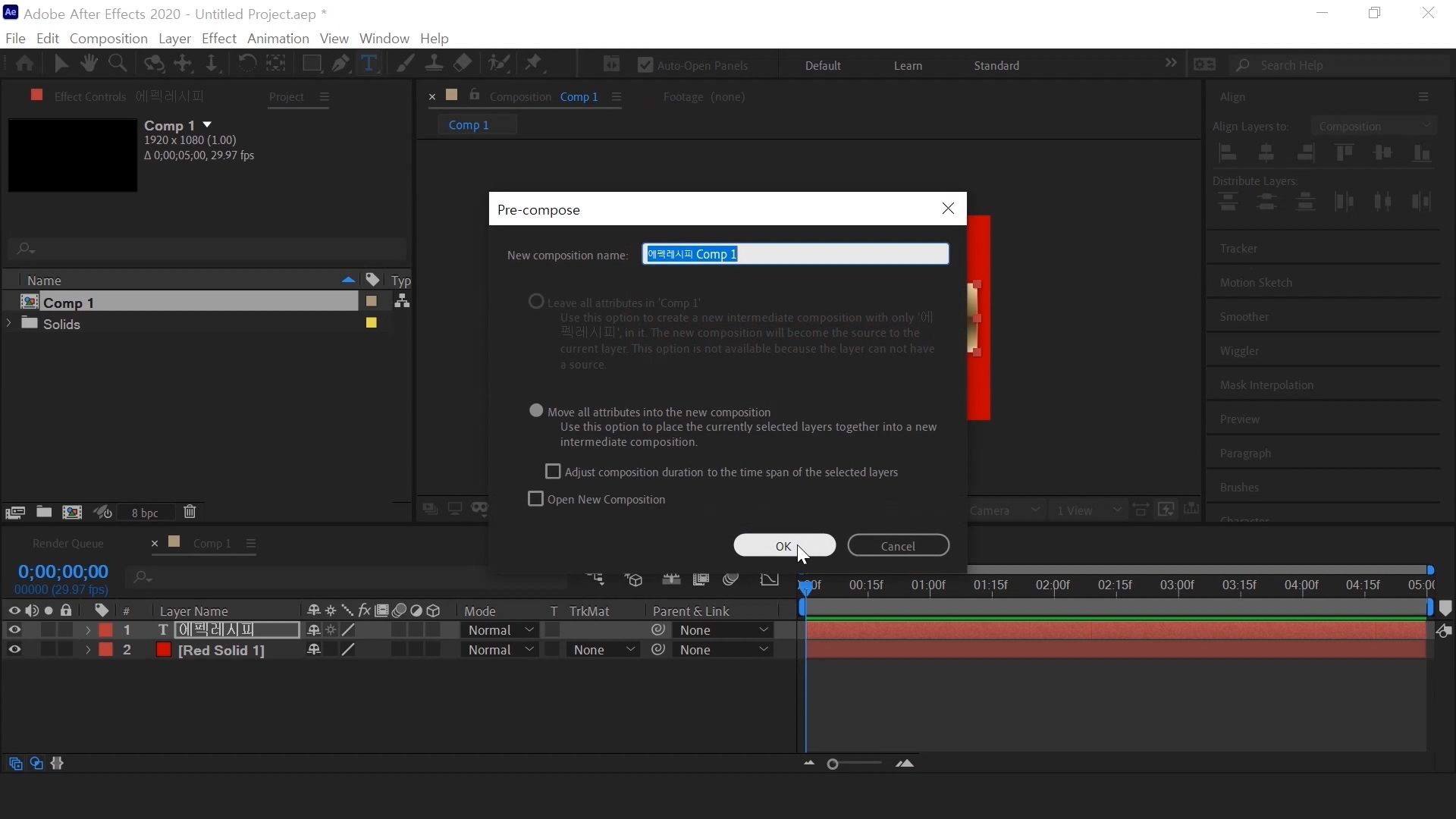Open blend Mode dropdown for text layer 1
The height and width of the screenshot is (819, 1456).
(500, 630)
